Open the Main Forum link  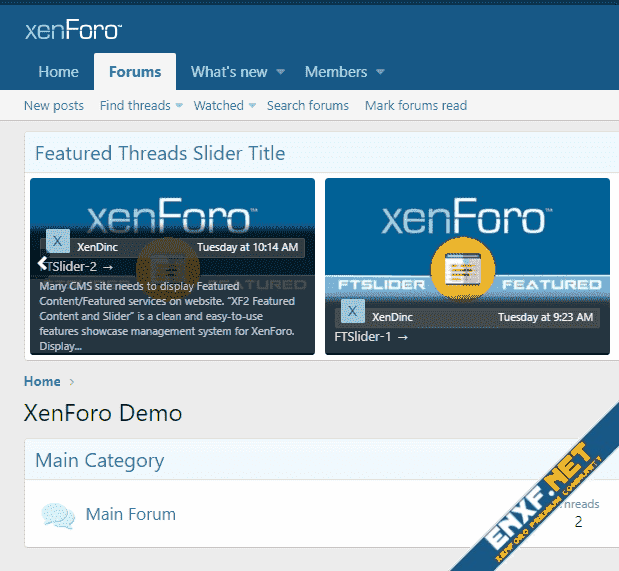[131, 514]
